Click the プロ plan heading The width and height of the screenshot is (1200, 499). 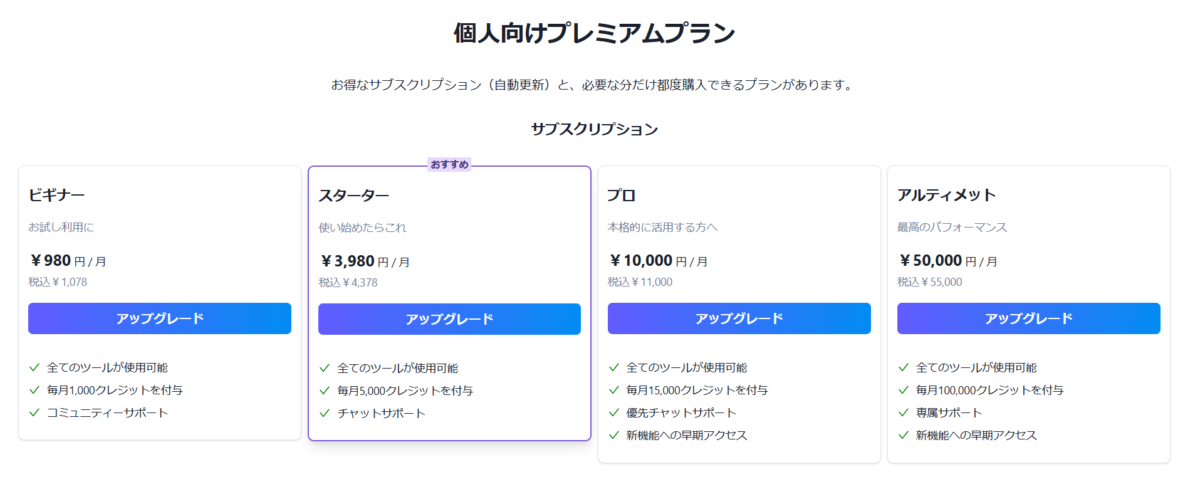[622, 194]
